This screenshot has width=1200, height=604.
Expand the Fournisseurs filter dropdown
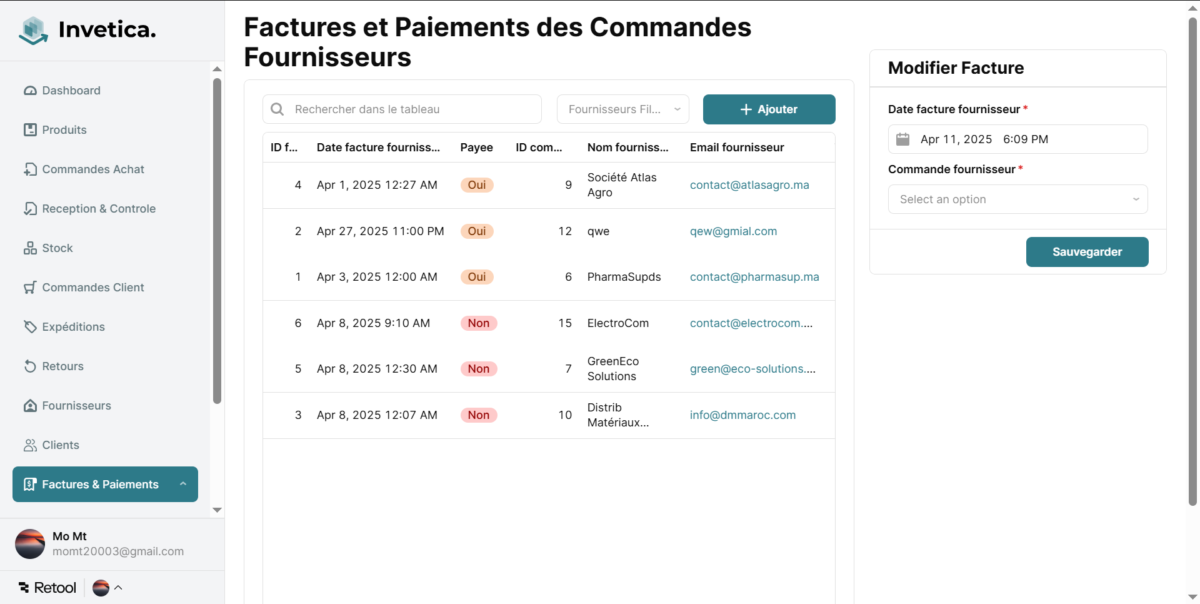click(623, 109)
